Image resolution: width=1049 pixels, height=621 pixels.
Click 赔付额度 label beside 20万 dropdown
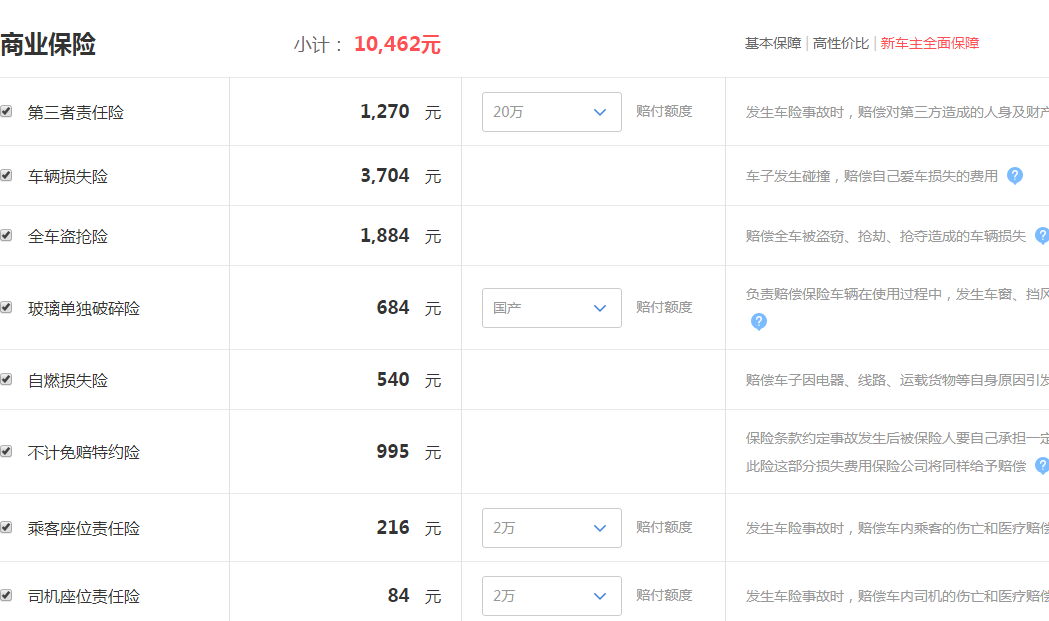tap(664, 111)
